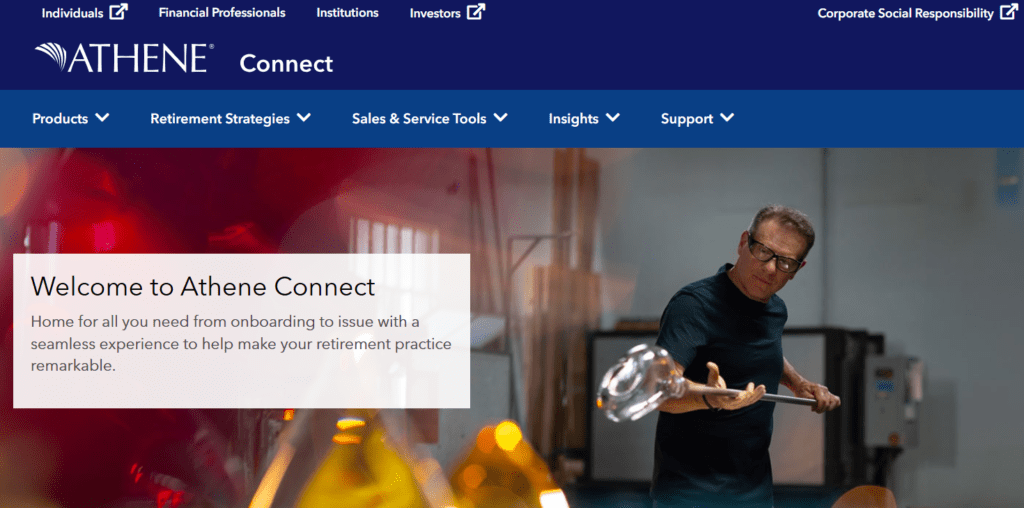Open the Insights menu label
Viewport: 1024px width, 508px height.
pyautogui.click(x=573, y=119)
